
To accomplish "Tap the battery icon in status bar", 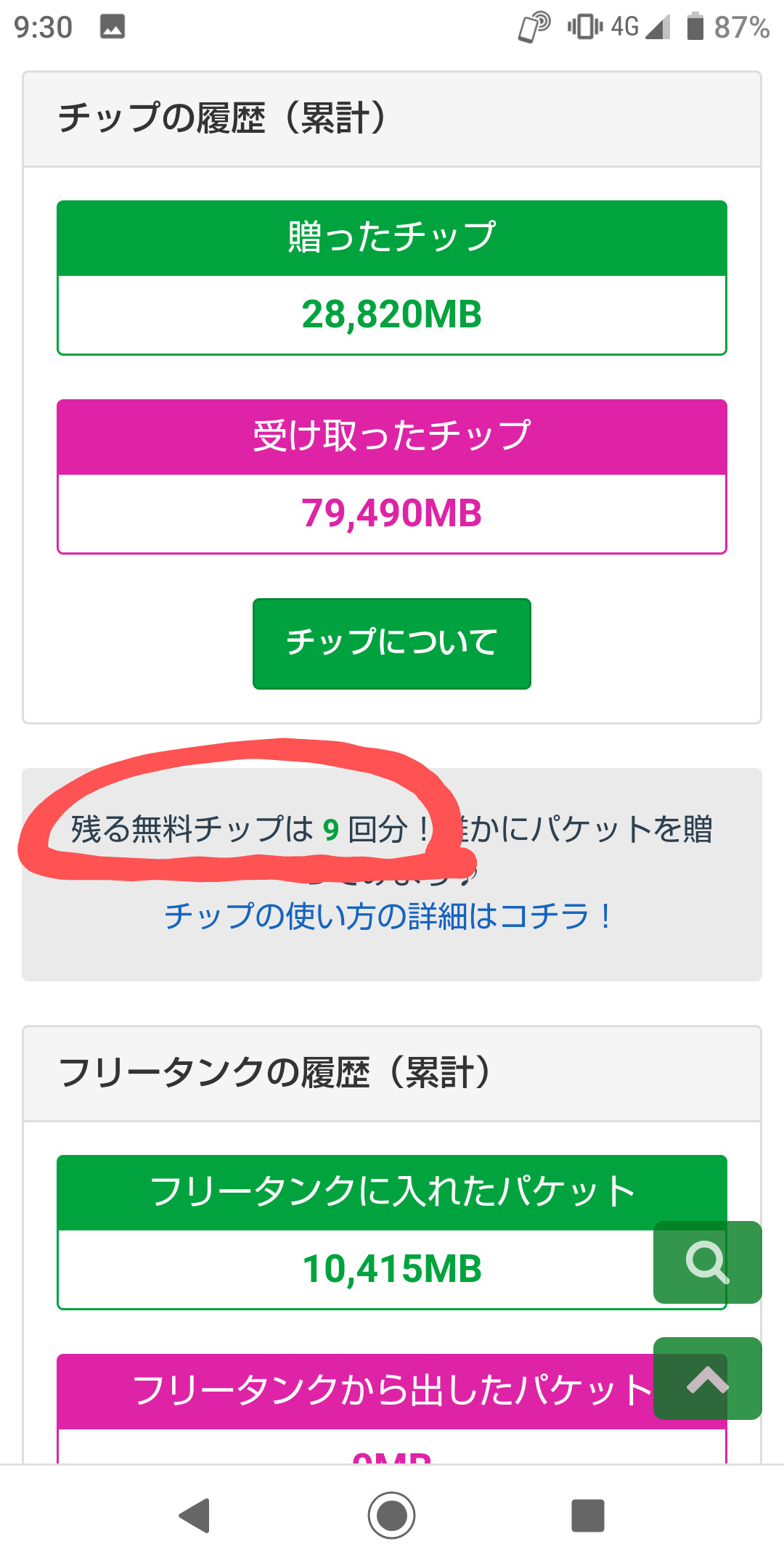I will coord(695,27).
